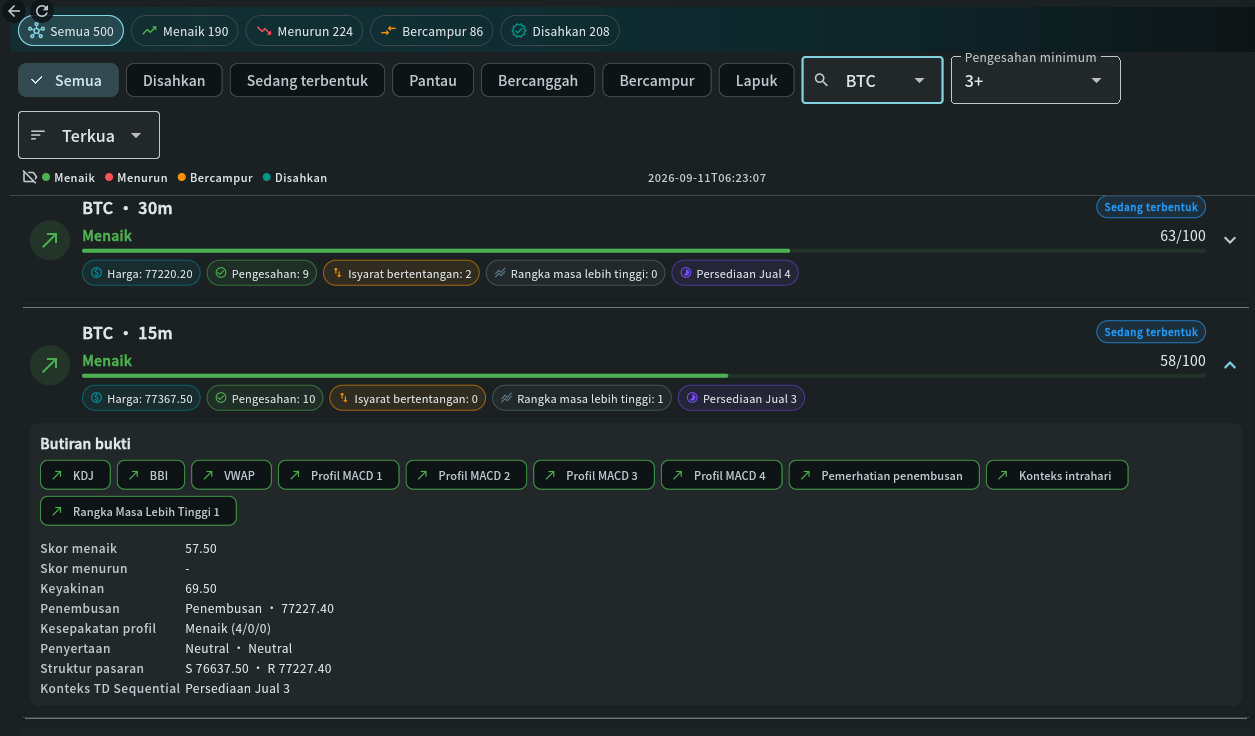This screenshot has width=1255, height=736.
Task: Toggle the Semua filter chip with checkmark
Action: point(68,80)
